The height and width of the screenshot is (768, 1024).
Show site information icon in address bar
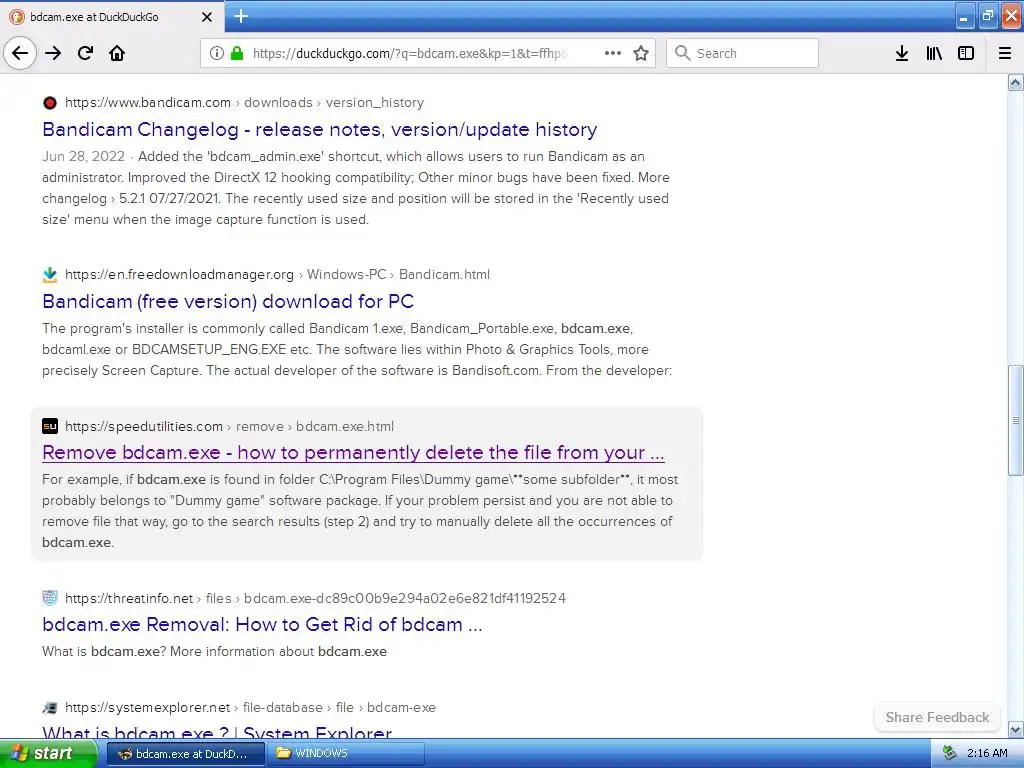pos(217,53)
